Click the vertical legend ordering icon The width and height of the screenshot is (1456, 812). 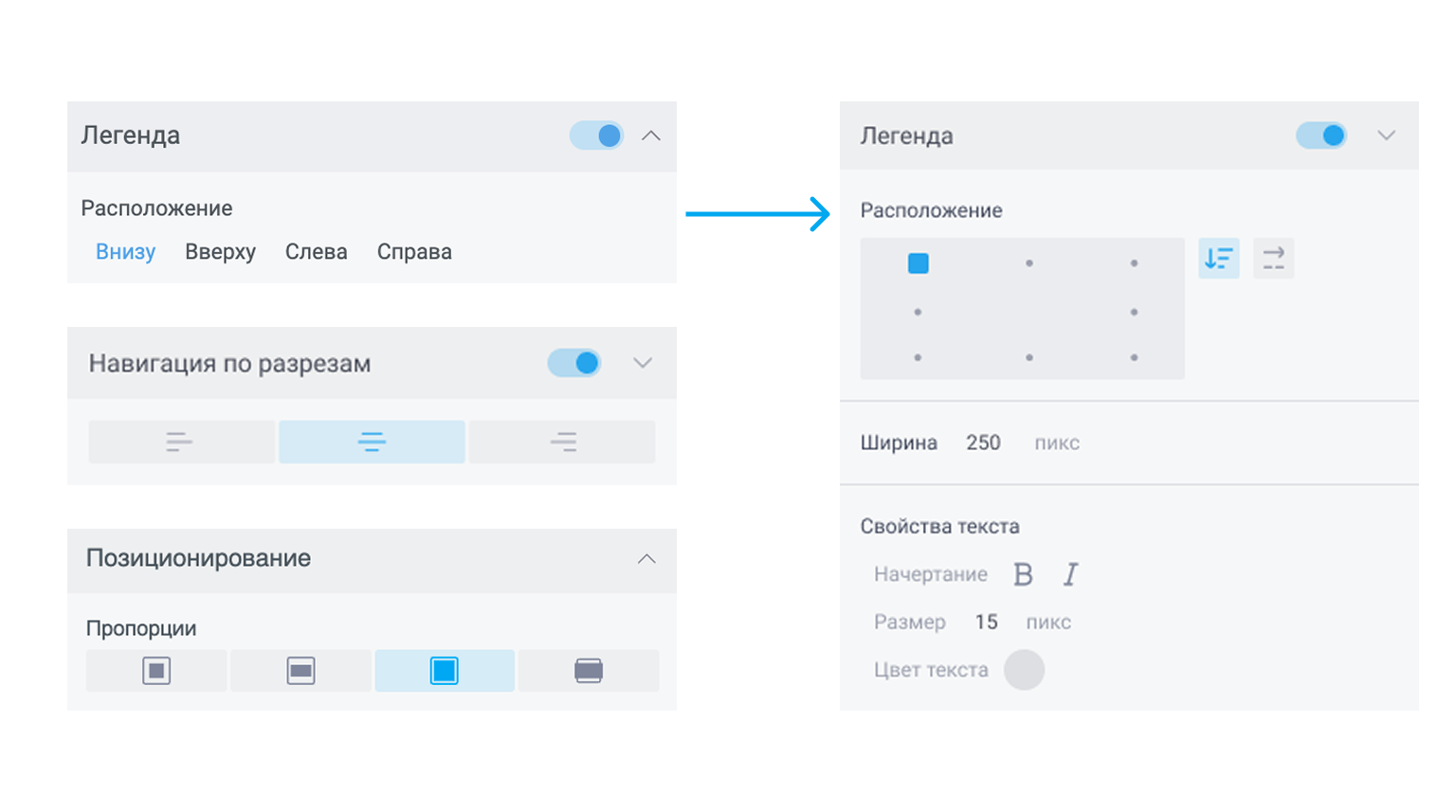coord(1219,258)
